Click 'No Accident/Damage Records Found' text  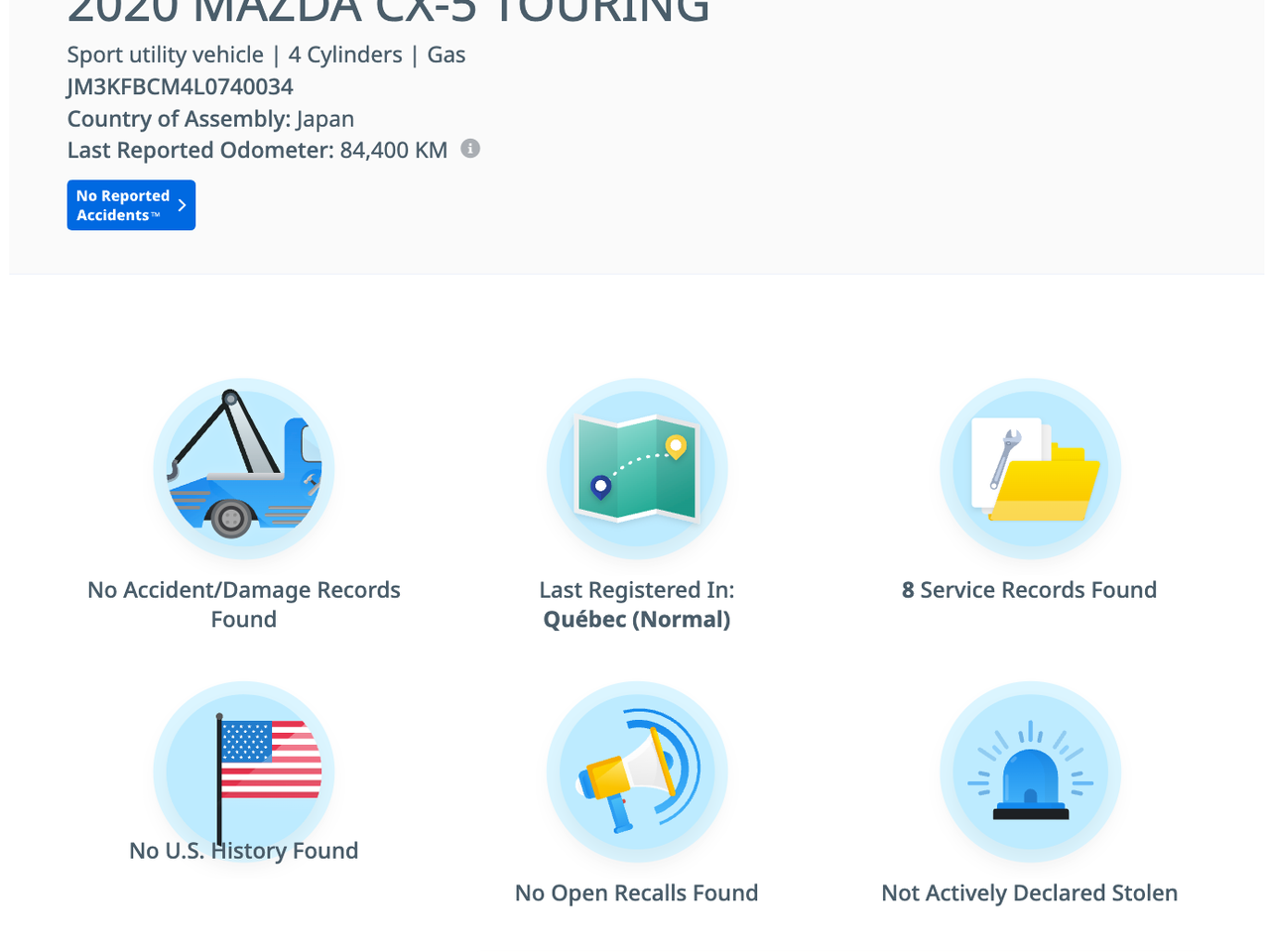click(x=244, y=605)
